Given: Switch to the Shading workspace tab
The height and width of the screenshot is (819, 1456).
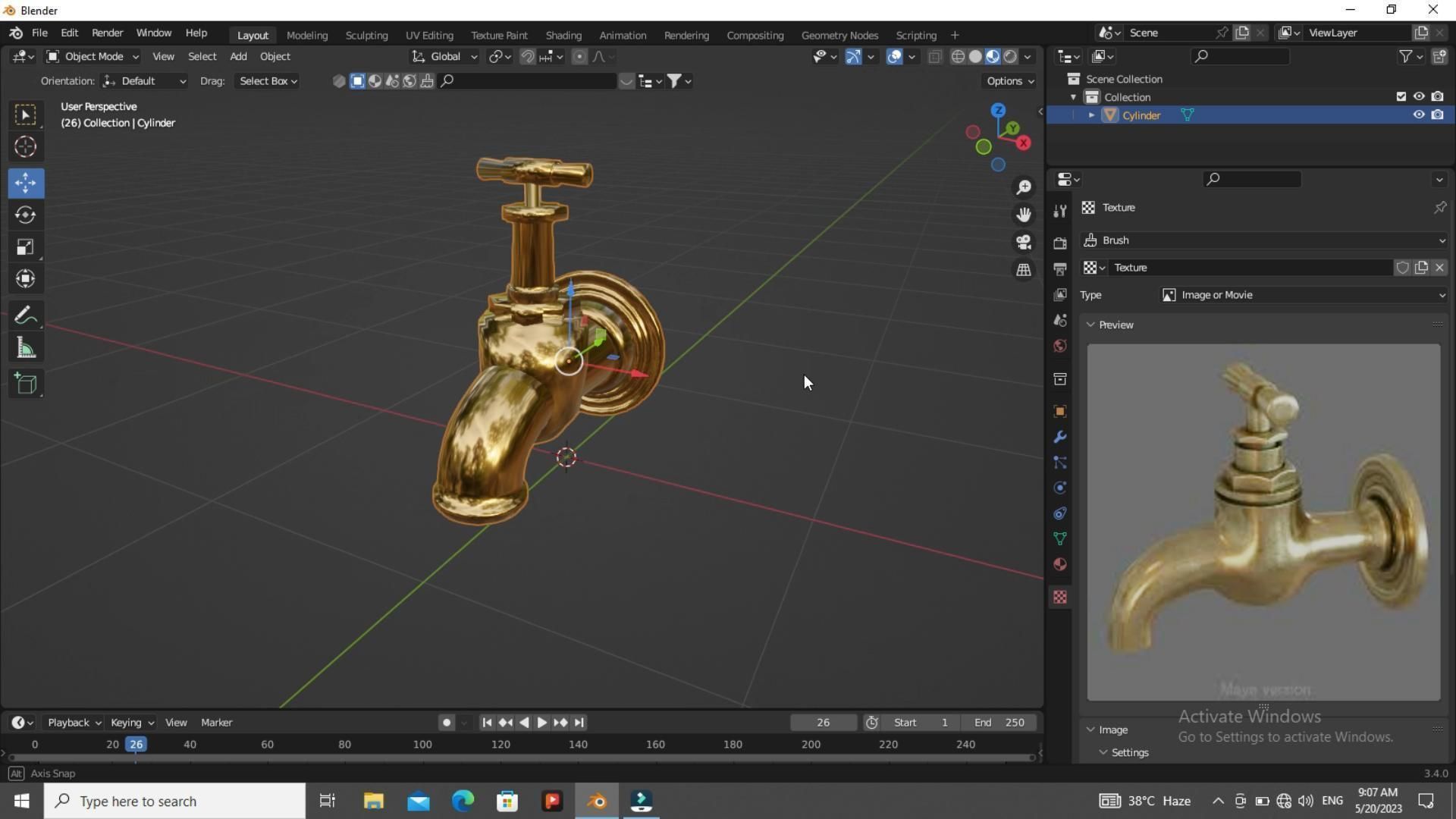Looking at the screenshot, I should point(563,35).
